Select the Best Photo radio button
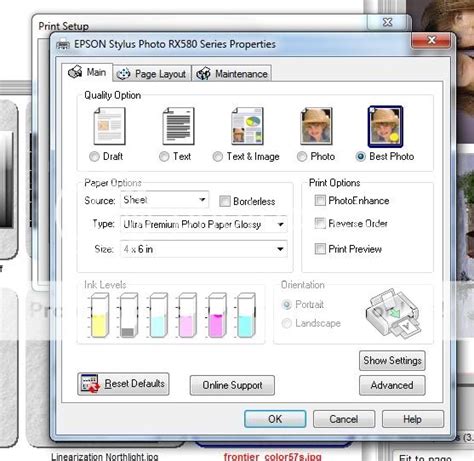The image size is (474, 461). pos(361,156)
